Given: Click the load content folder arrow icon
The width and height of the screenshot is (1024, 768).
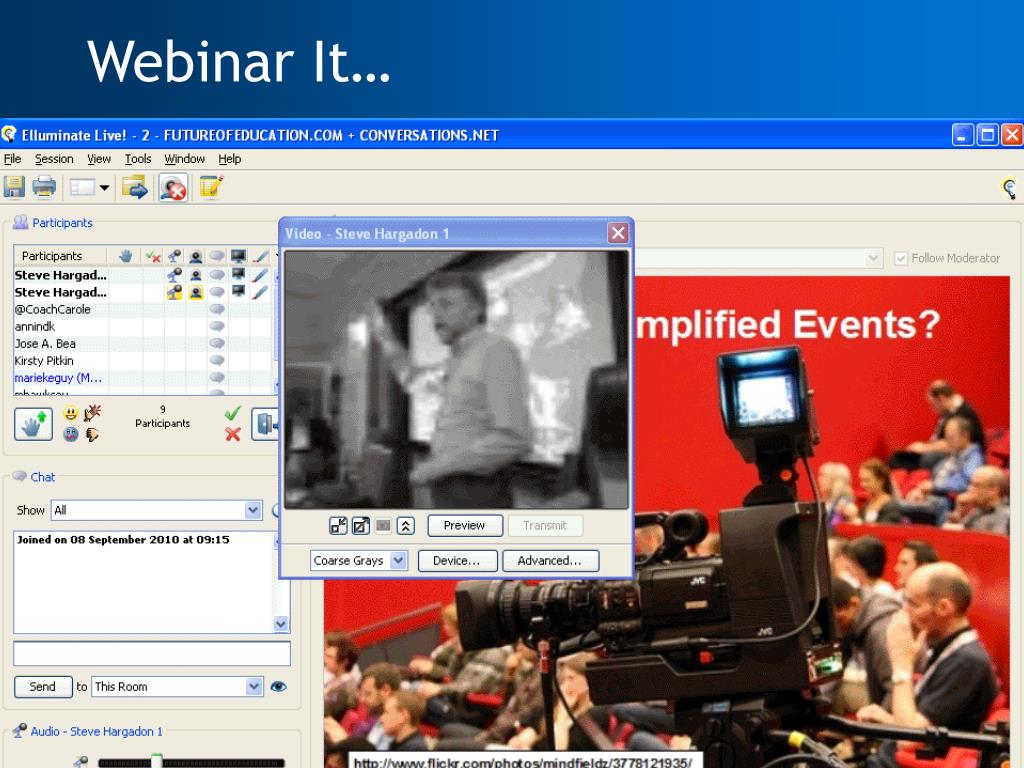Looking at the screenshot, I should coord(135,187).
